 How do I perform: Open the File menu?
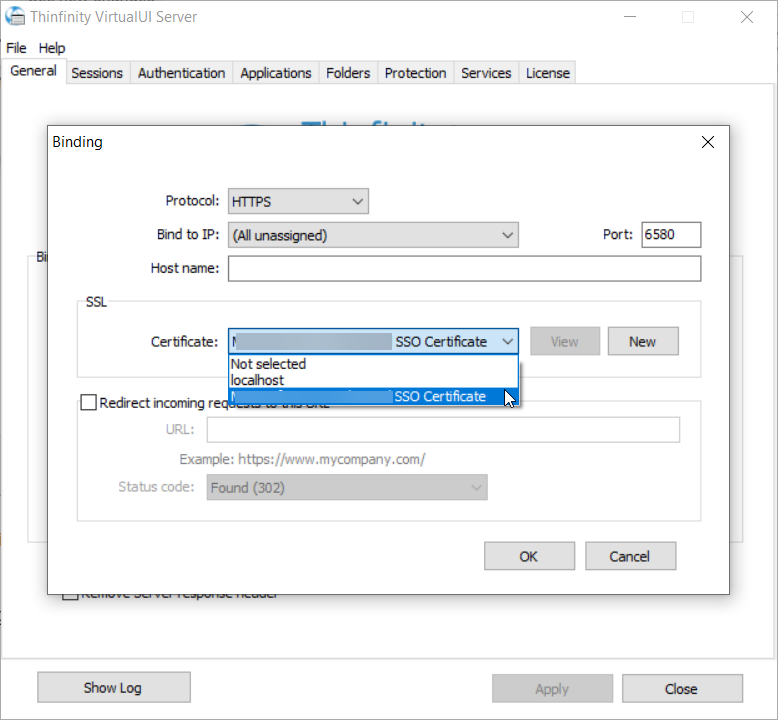(x=16, y=48)
